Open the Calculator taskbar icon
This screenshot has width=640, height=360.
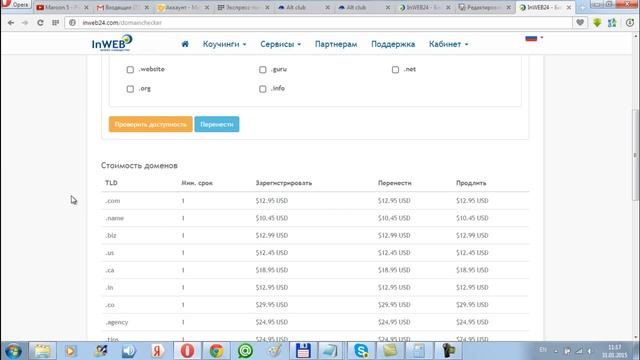(419, 351)
